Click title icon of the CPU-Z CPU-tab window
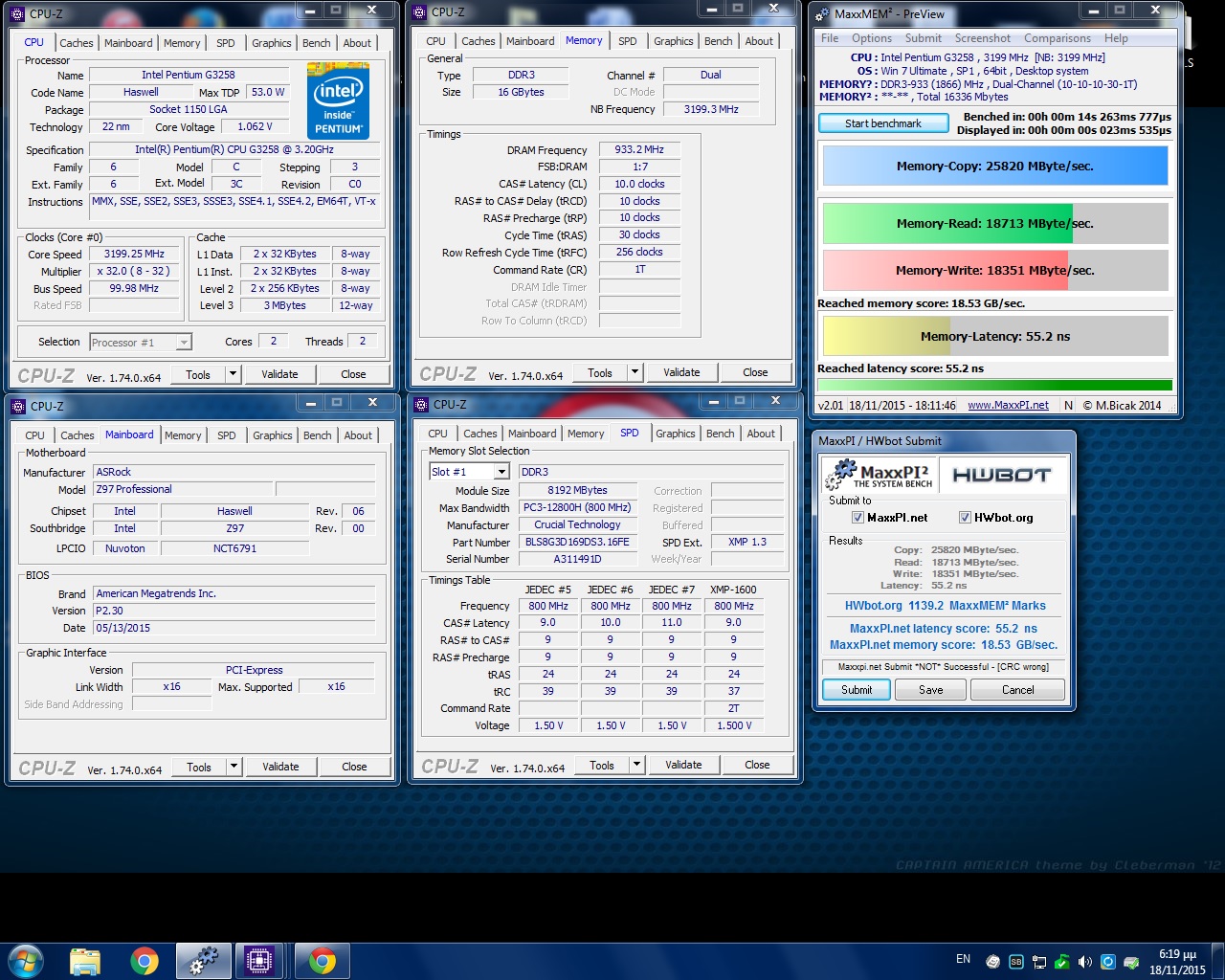Viewport: 1225px width, 980px height. [18, 14]
